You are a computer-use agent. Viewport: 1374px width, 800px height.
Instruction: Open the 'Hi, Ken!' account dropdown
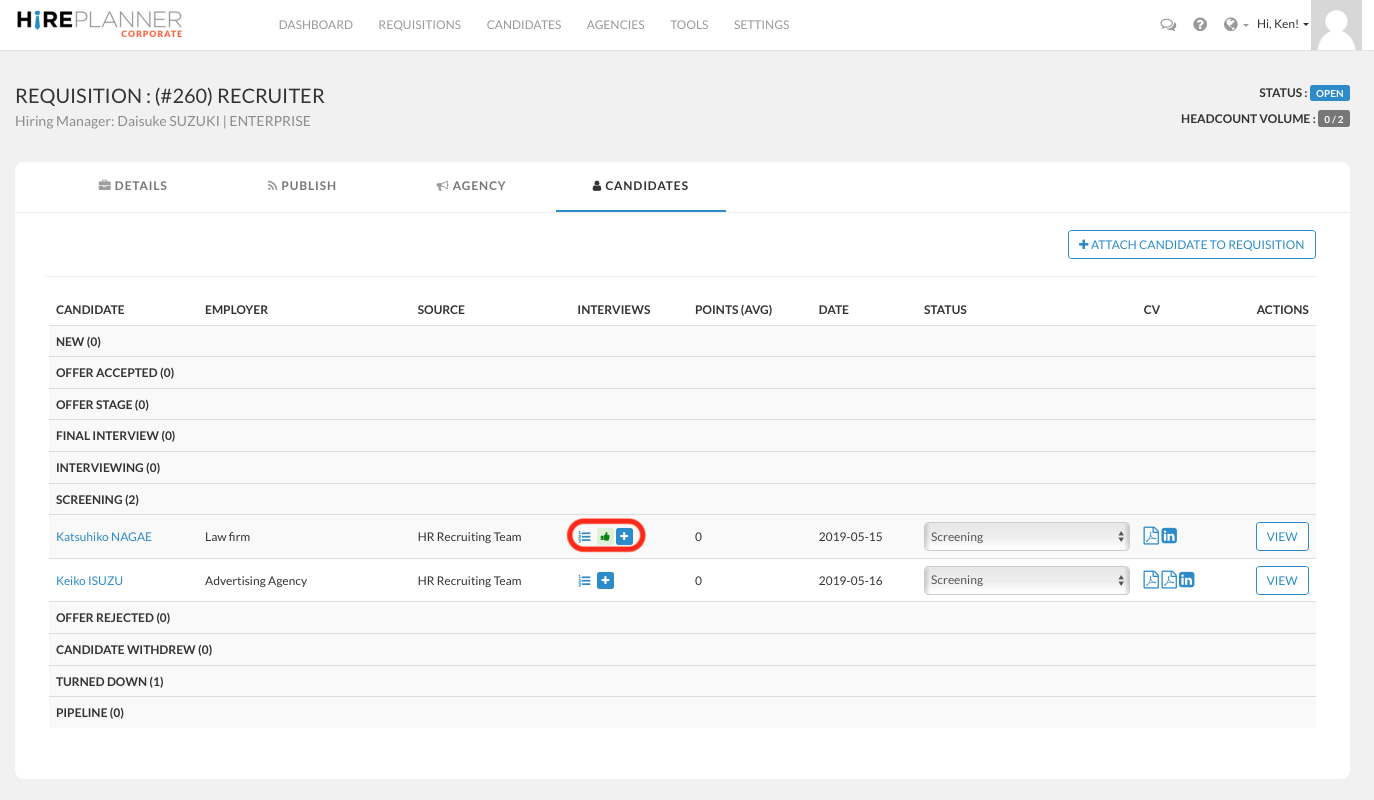(1282, 23)
